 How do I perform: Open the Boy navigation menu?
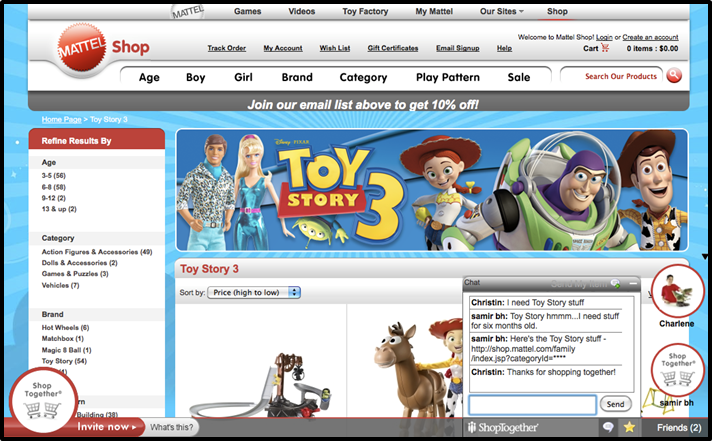point(196,77)
